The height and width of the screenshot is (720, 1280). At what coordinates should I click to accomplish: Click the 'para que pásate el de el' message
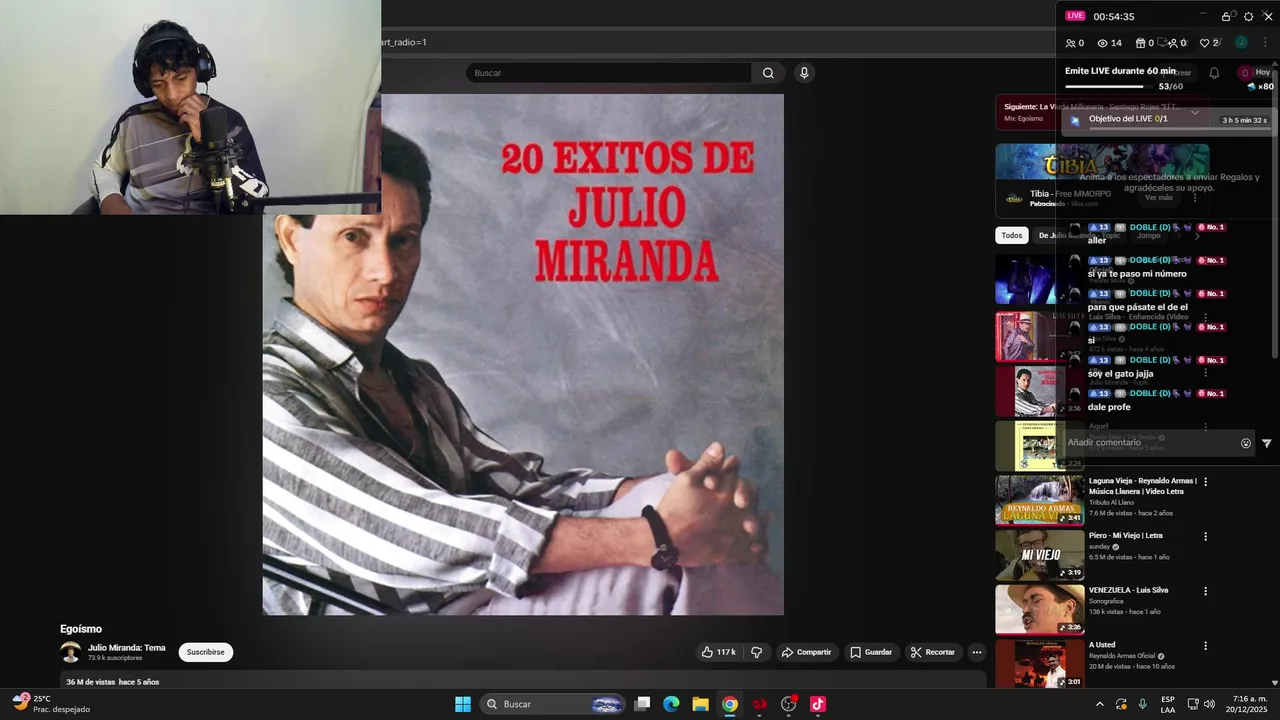click(1137, 307)
